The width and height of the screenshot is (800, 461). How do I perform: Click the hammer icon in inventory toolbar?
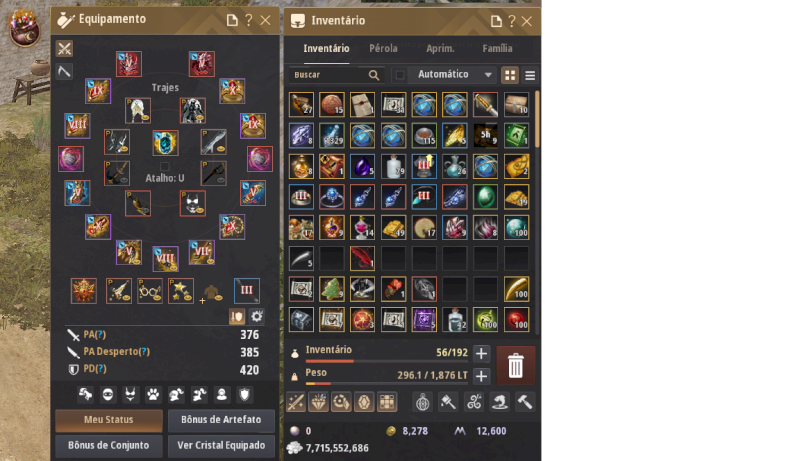[525, 402]
